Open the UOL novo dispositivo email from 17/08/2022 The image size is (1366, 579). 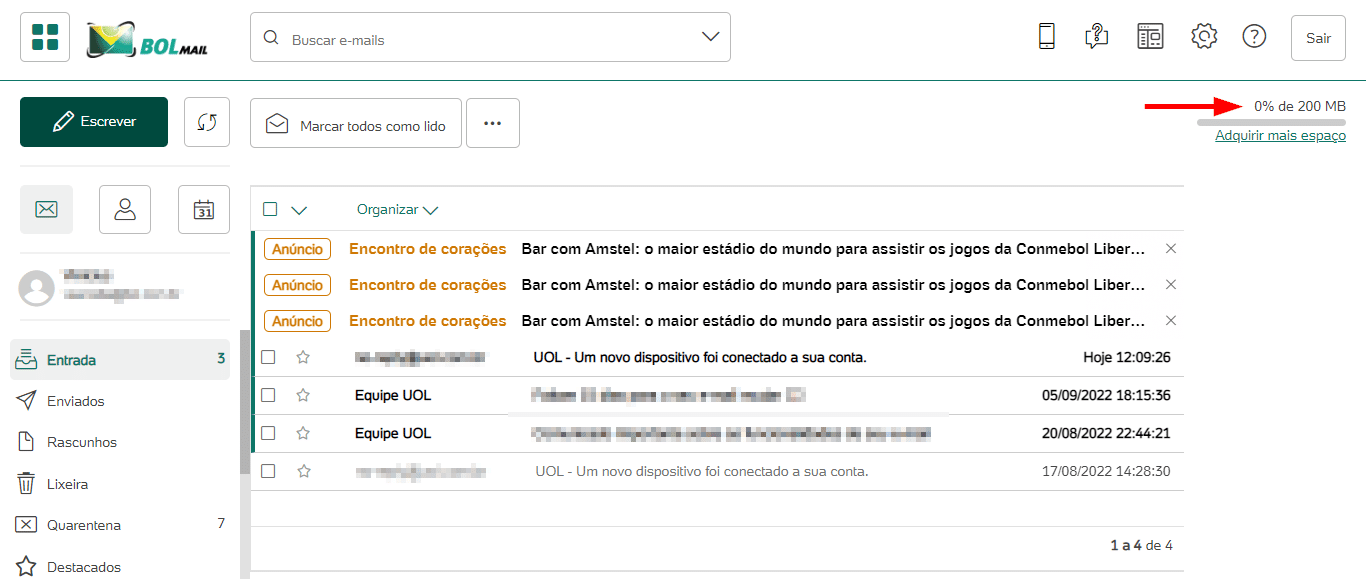click(717, 471)
